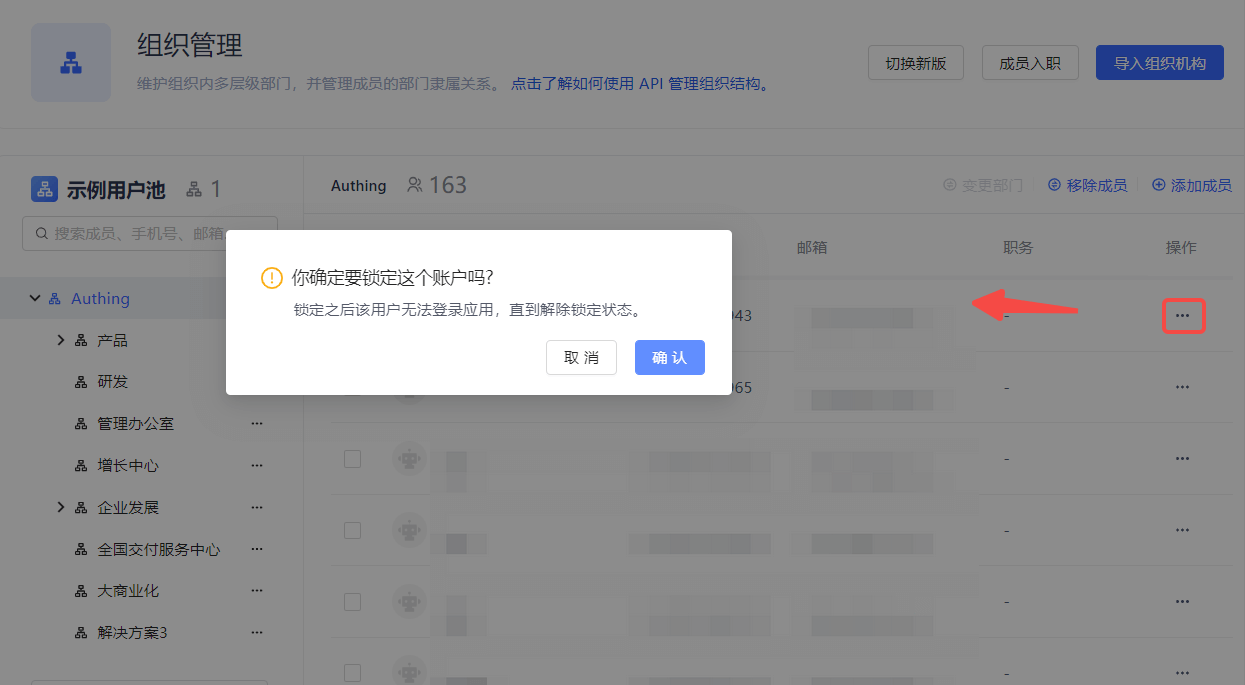Tick the checkbox of the fourth member row
The height and width of the screenshot is (685, 1245).
(352, 530)
